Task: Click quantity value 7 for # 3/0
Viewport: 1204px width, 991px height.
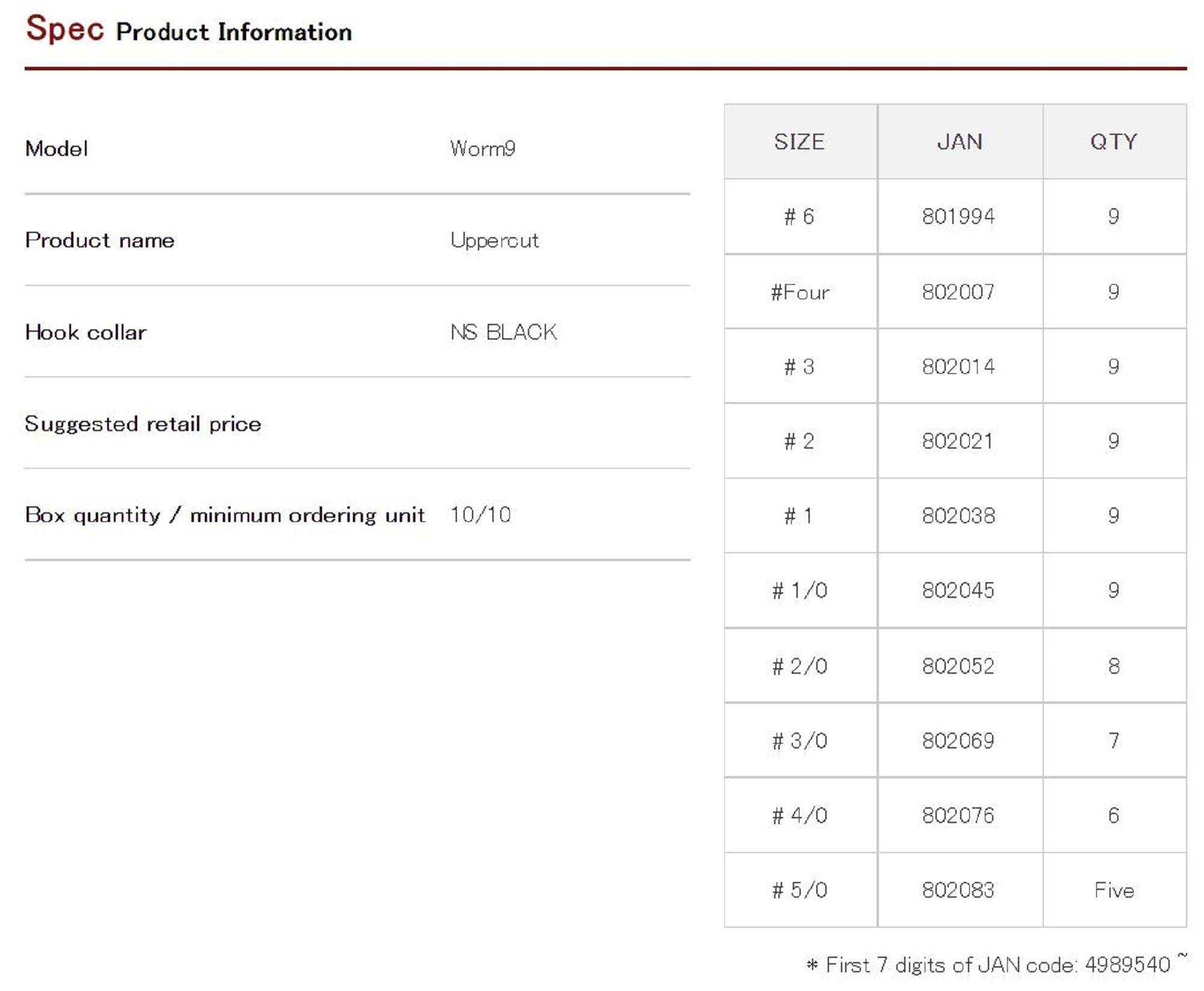Action: click(1114, 741)
